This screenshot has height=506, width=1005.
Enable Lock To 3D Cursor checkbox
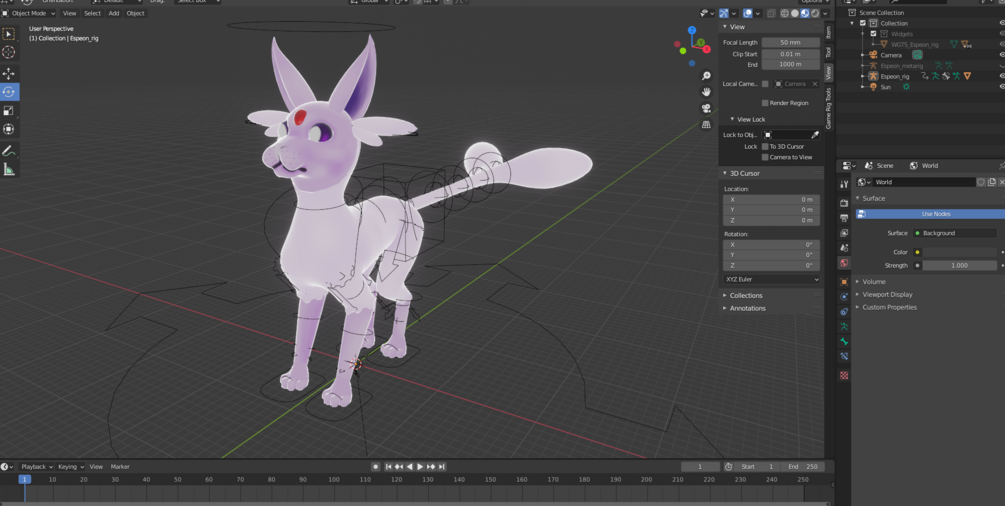tap(765, 146)
